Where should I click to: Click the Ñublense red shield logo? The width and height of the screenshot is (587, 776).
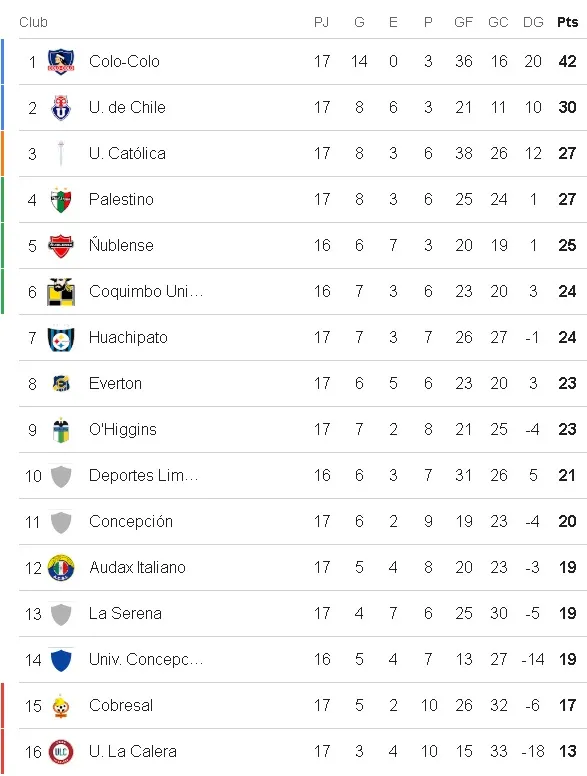coord(61,245)
